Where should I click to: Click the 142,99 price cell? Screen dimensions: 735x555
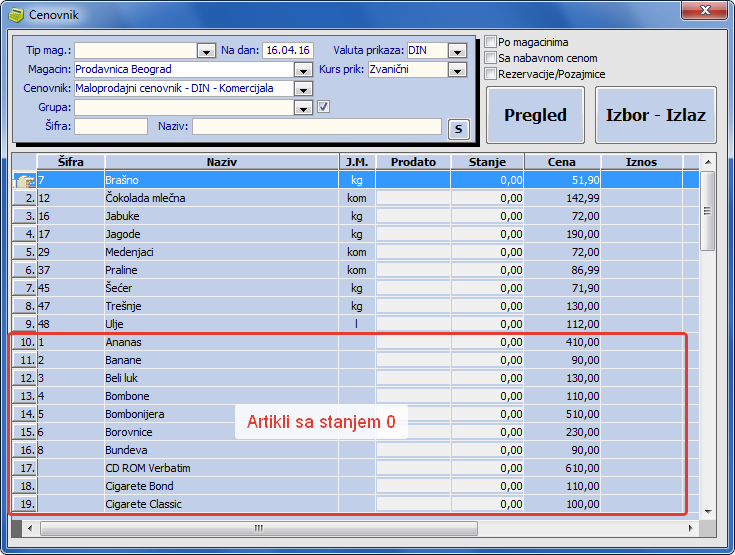pyautogui.click(x=562, y=198)
